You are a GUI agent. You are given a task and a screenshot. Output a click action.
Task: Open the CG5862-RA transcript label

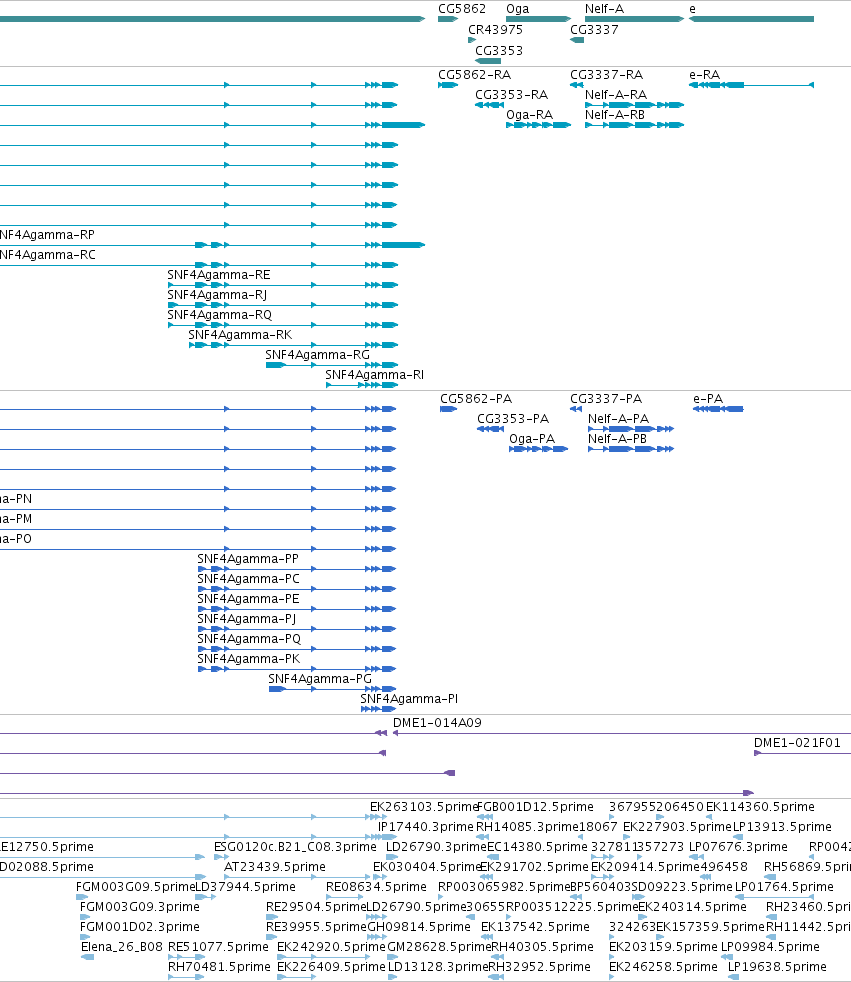coord(475,75)
